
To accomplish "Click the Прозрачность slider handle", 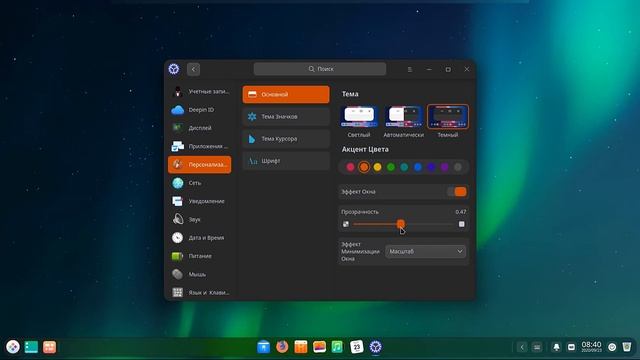I will pyautogui.click(x=401, y=224).
